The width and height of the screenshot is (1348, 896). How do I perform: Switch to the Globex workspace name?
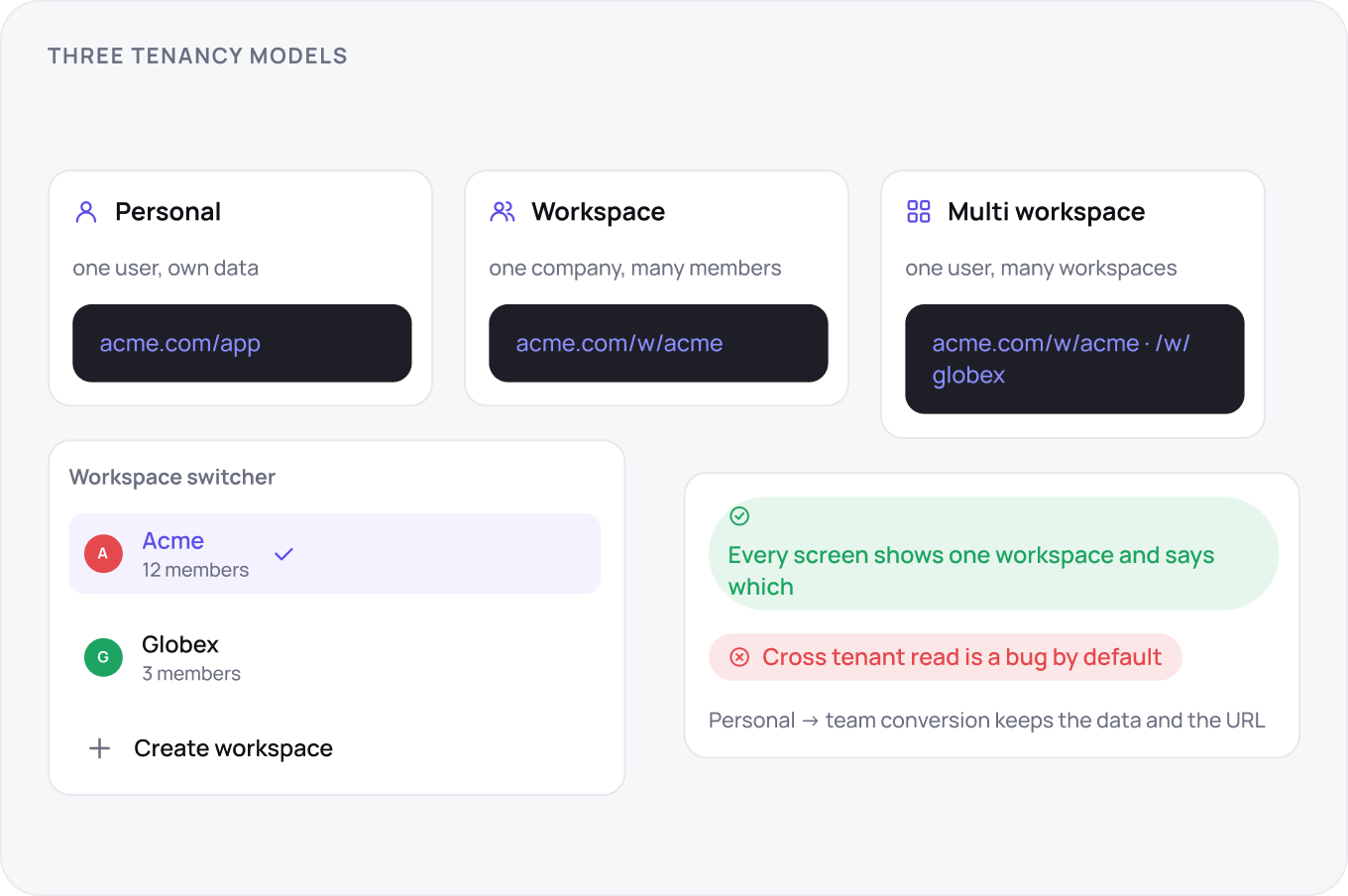pyautogui.click(x=180, y=644)
